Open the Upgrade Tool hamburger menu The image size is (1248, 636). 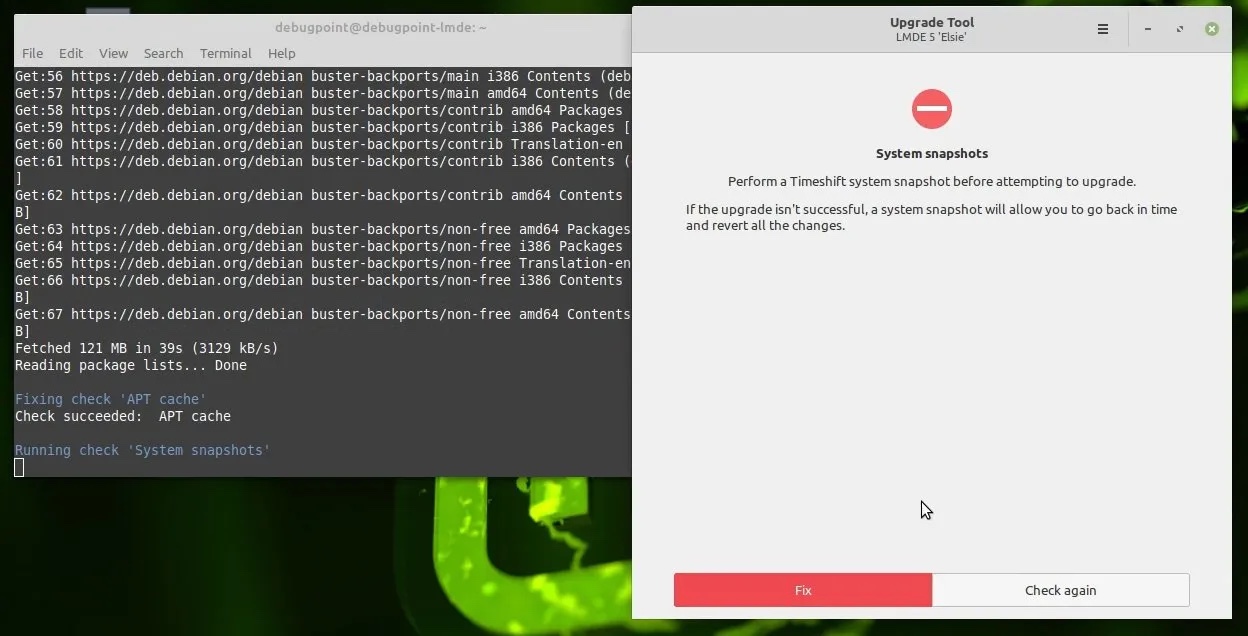coord(1102,30)
